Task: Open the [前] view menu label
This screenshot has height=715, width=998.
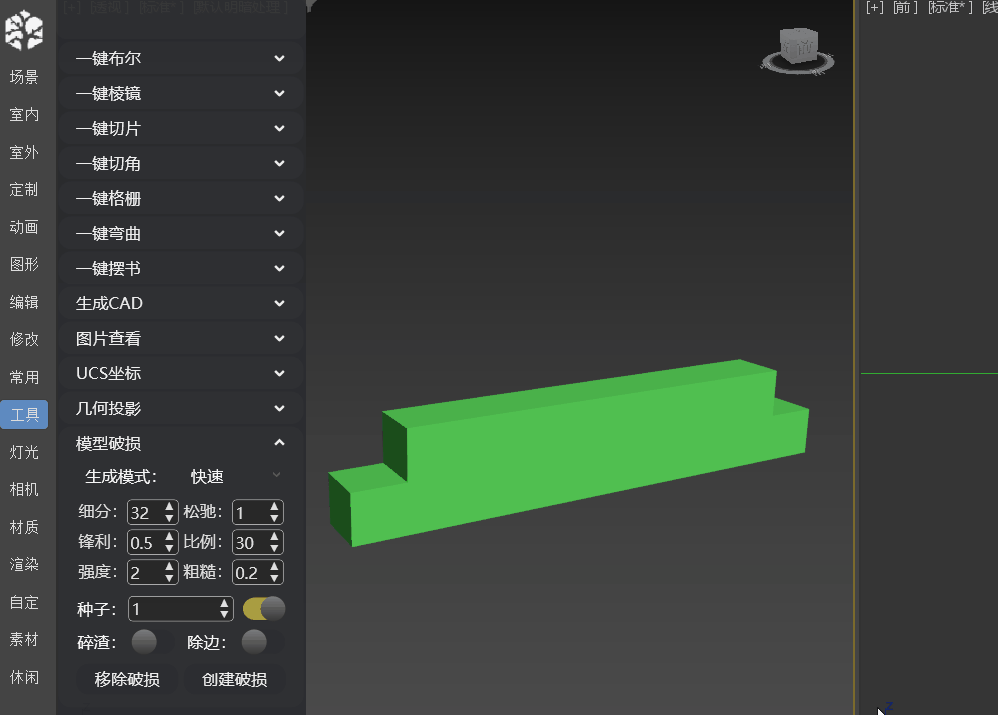Action: [905, 8]
